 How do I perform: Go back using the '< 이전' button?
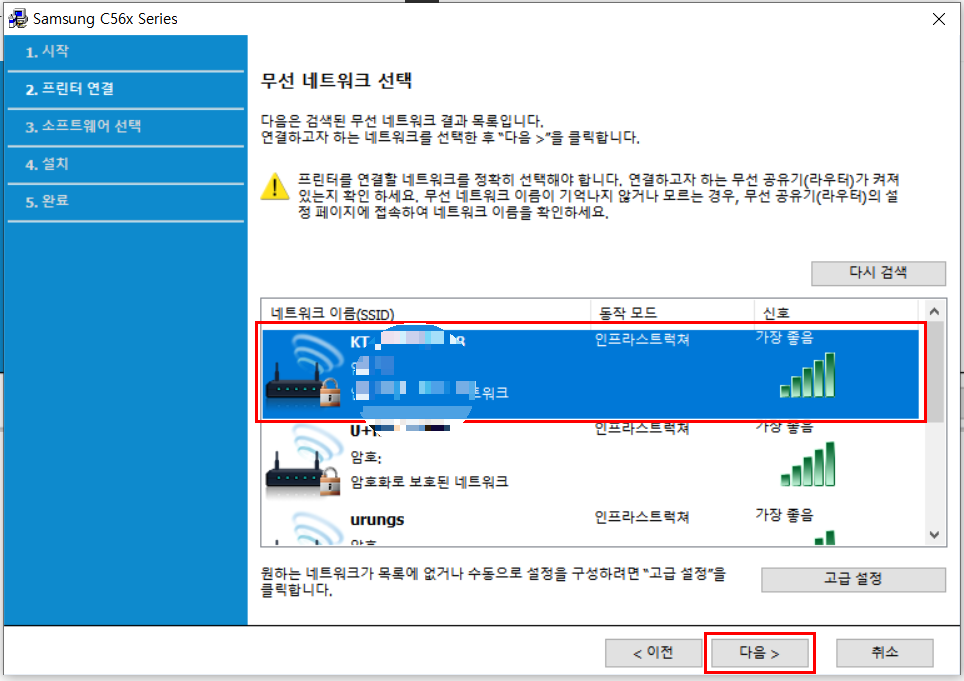(653, 652)
